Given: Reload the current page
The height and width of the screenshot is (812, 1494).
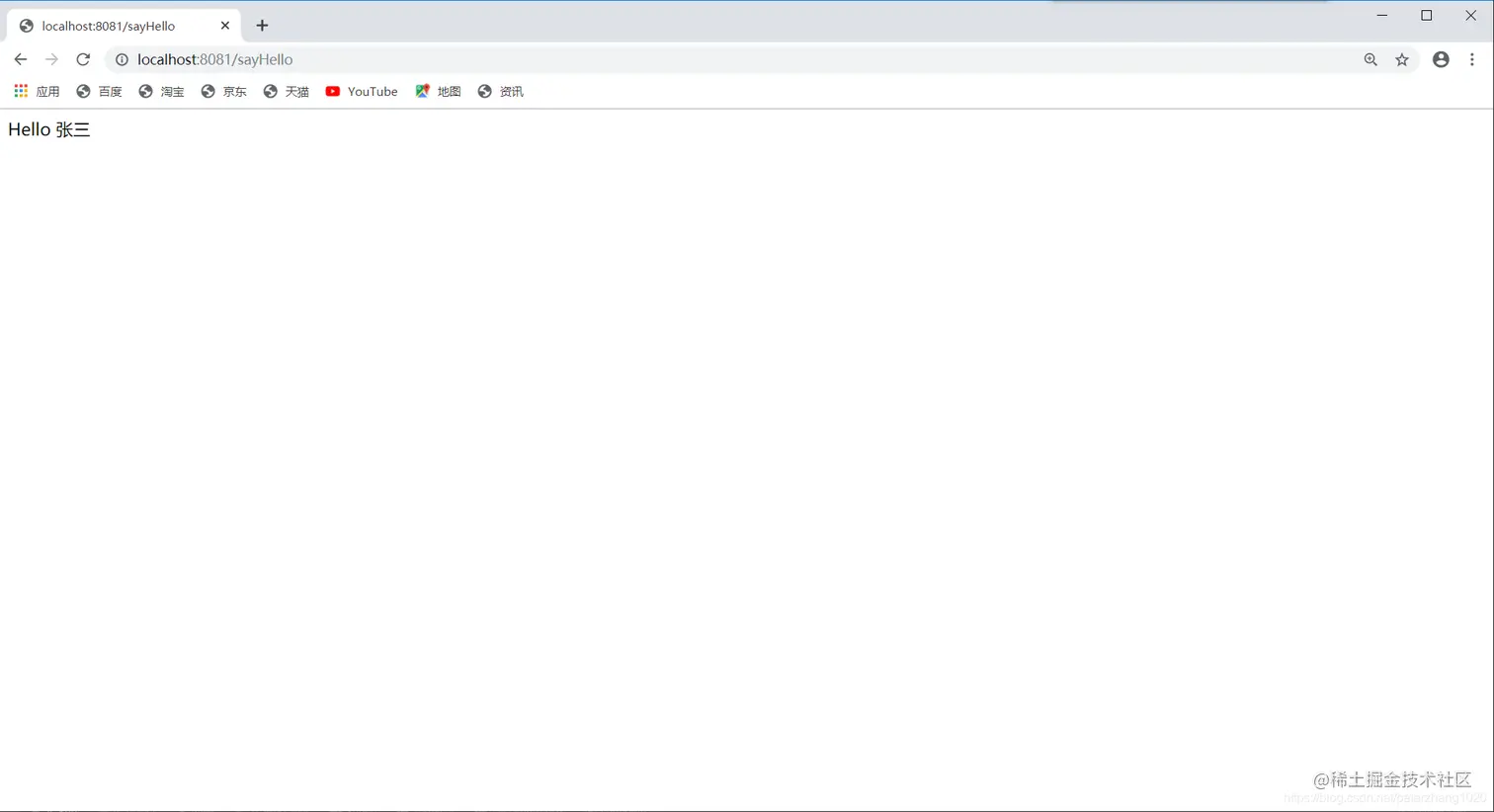Looking at the screenshot, I should [x=83, y=59].
